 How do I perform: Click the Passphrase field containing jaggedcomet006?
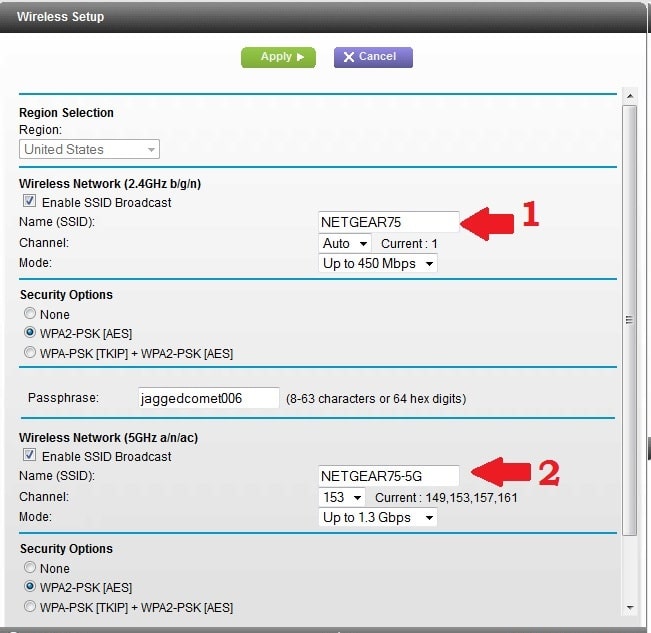(x=209, y=398)
